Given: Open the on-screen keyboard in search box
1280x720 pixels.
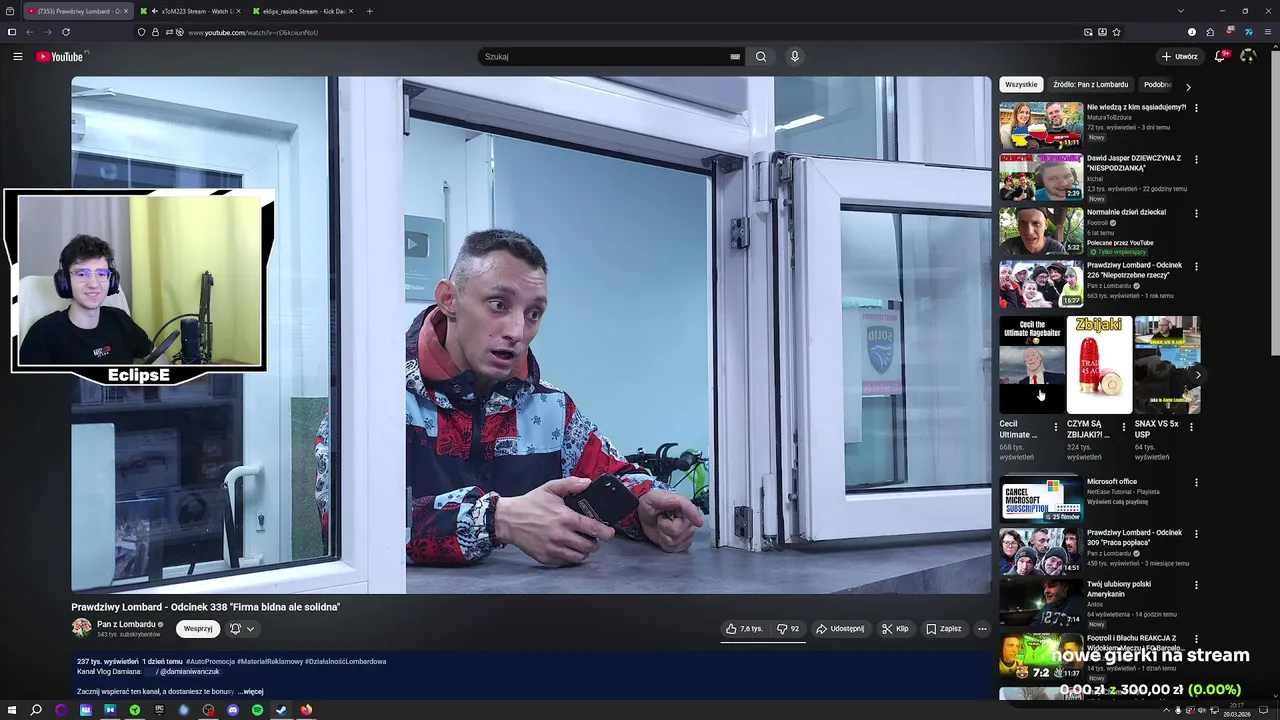Looking at the screenshot, I should (735, 57).
